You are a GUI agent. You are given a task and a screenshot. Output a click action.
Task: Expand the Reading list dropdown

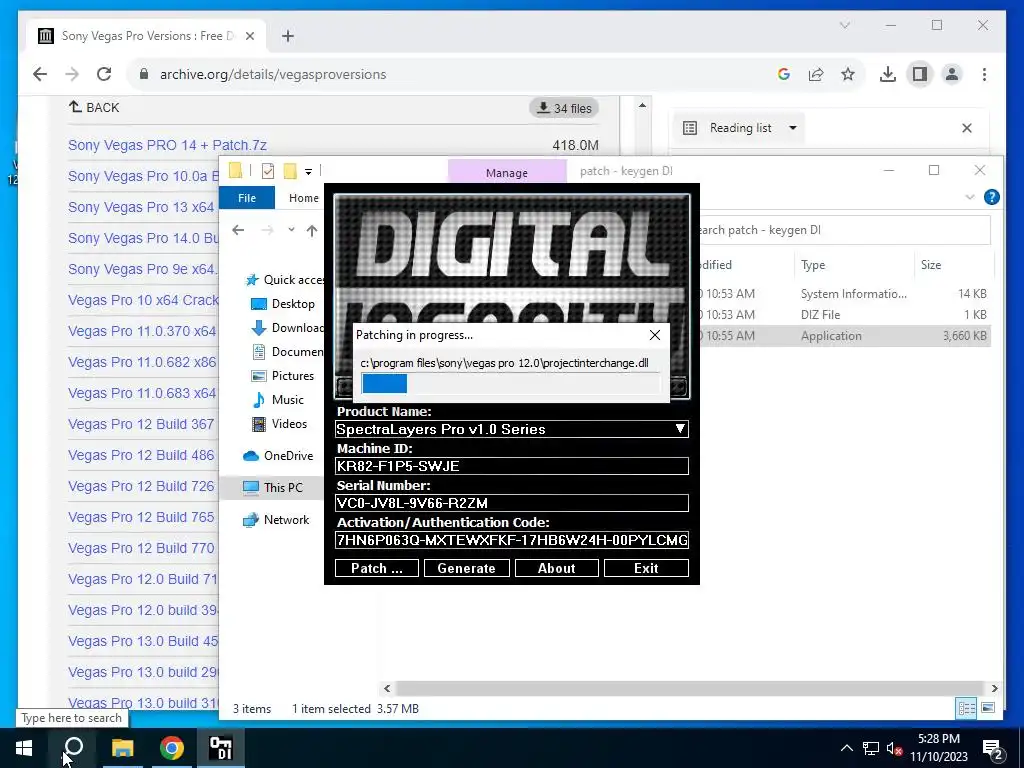tap(793, 128)
